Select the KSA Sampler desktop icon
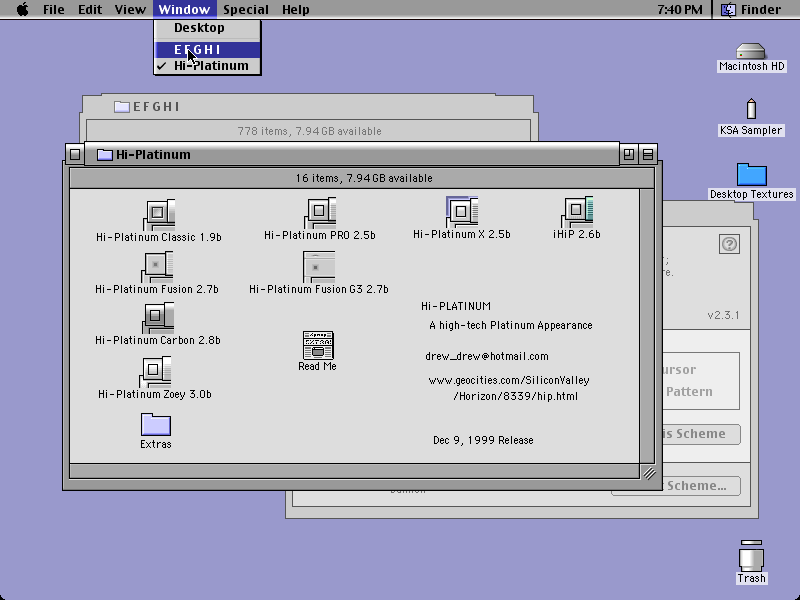Screen dimensions: 800x600 (751, 109)
